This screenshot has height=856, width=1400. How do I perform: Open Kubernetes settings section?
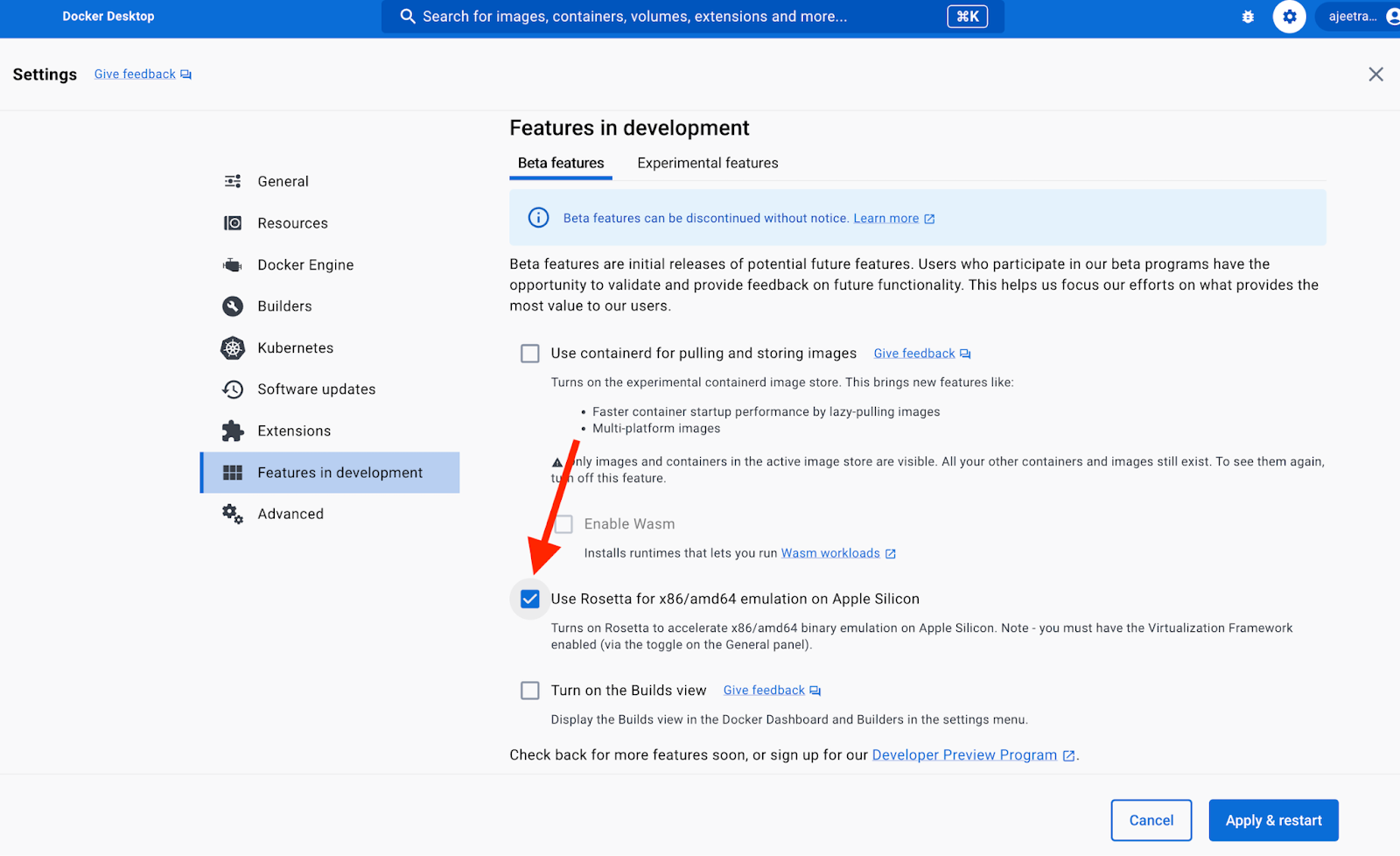click(330, 348)
